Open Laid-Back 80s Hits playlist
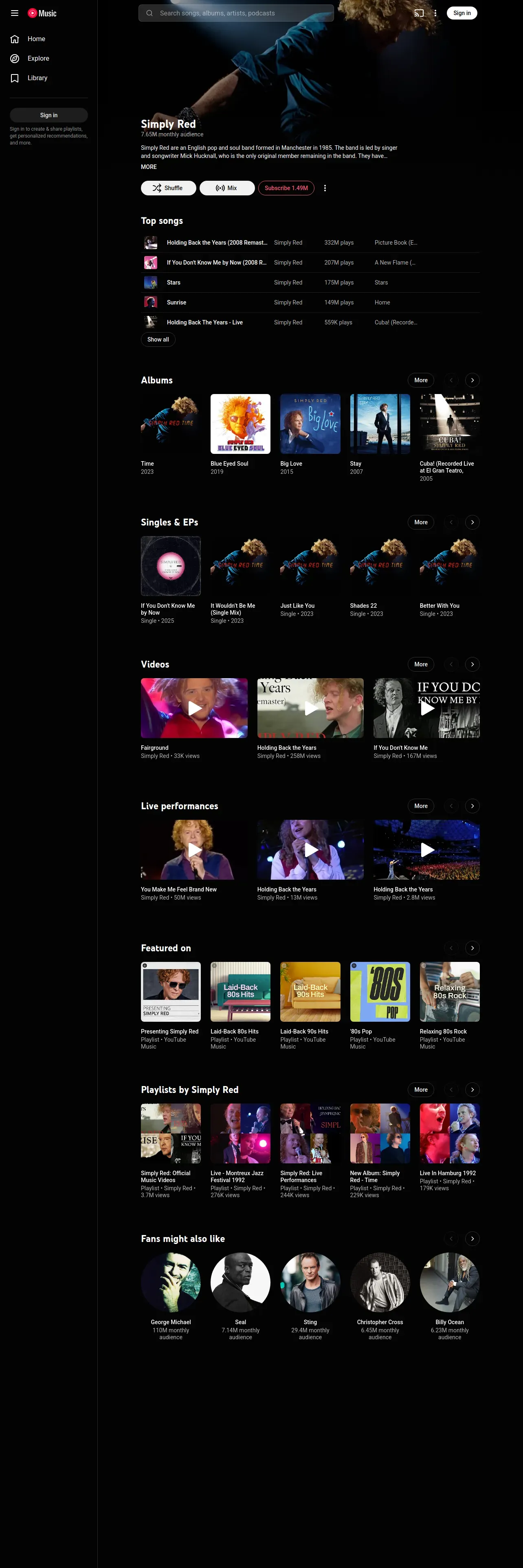This screenshot has width=523, height=1568. tap(240, 992)
